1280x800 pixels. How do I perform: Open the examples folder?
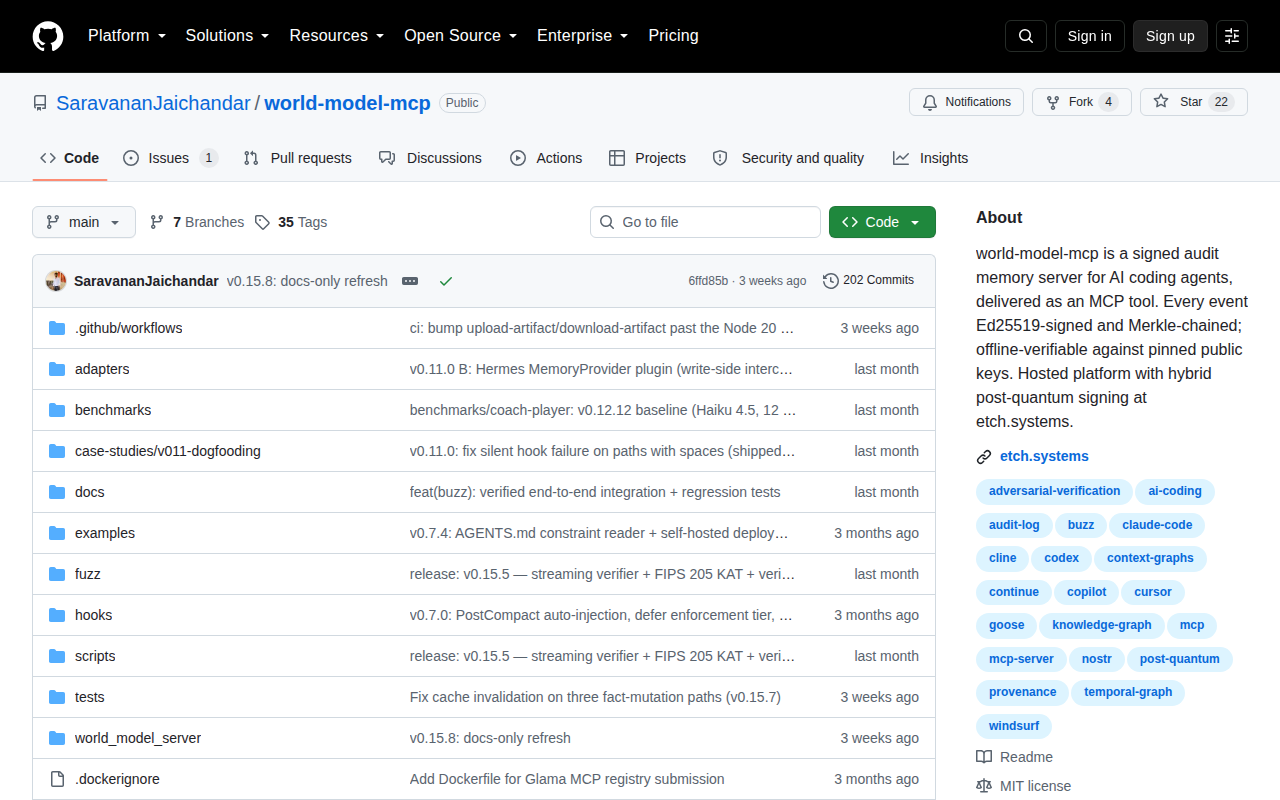[x=105, y=533]
